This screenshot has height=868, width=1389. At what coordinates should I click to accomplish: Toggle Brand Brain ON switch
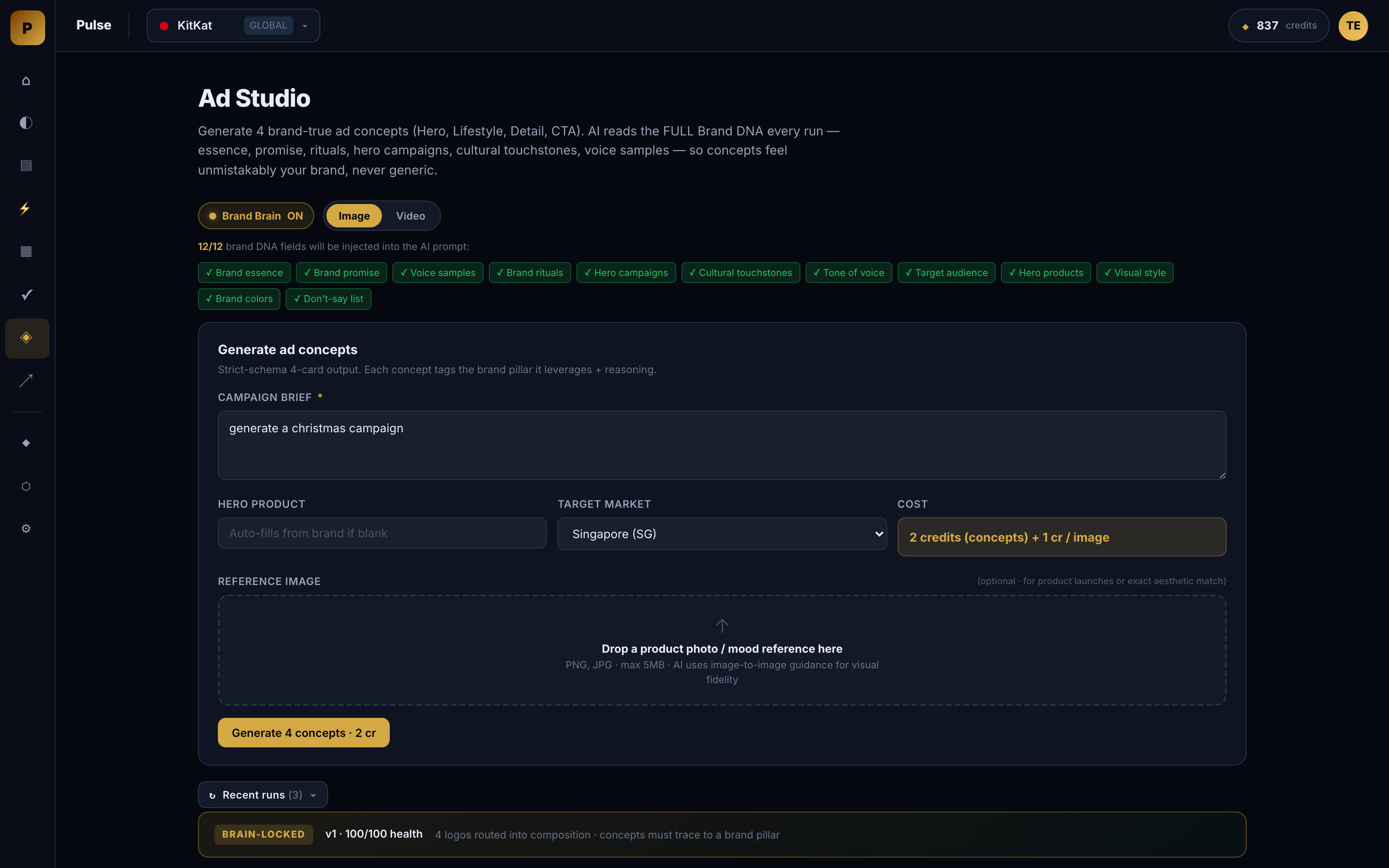[256, 216]
